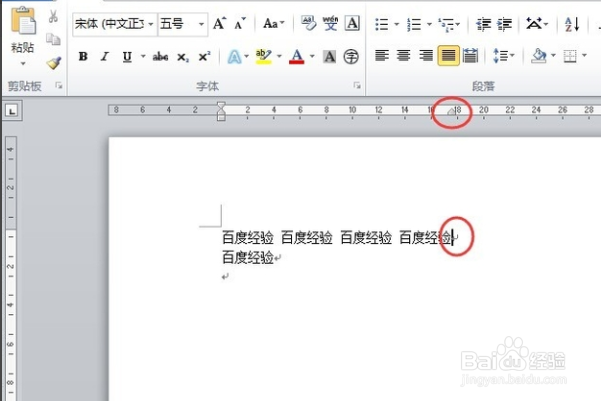The height and width of the screenshot is (401, 601).
Task: Open the font size dropdown
Action: pyautogui.click(x=201, y=24)
